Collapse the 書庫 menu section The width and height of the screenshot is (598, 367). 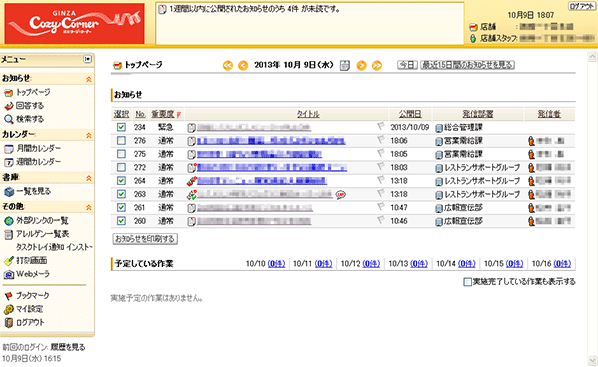[x=88, y=178]
